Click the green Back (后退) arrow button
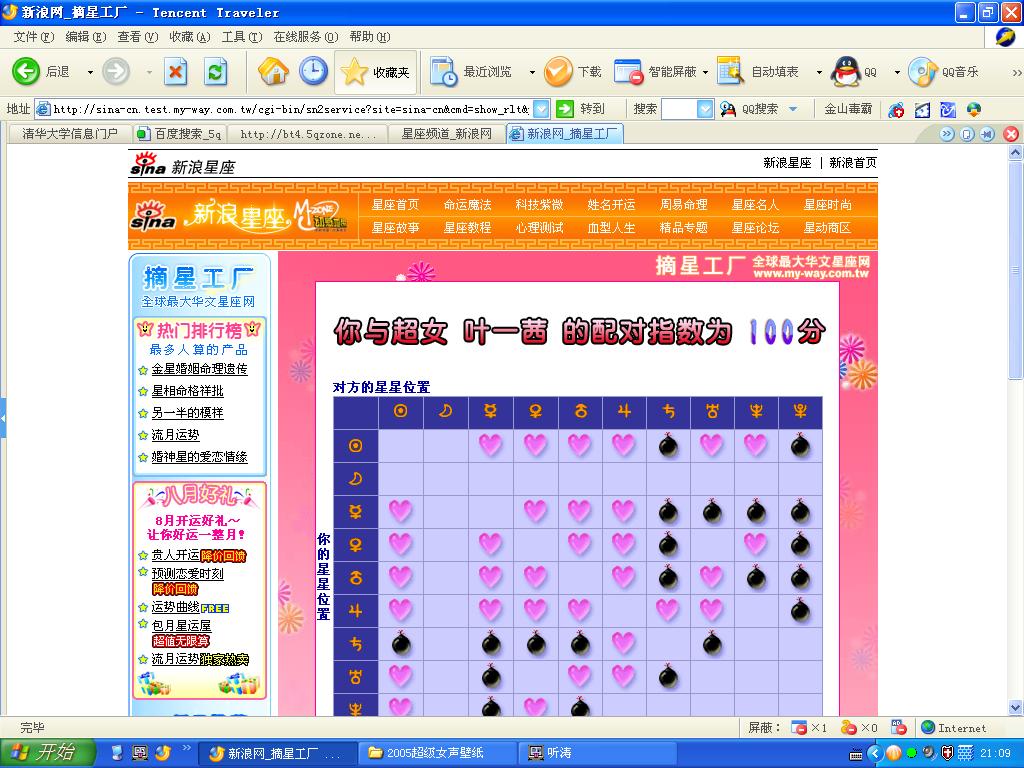Screen dimensions: 1024x768 click(27, 71)
